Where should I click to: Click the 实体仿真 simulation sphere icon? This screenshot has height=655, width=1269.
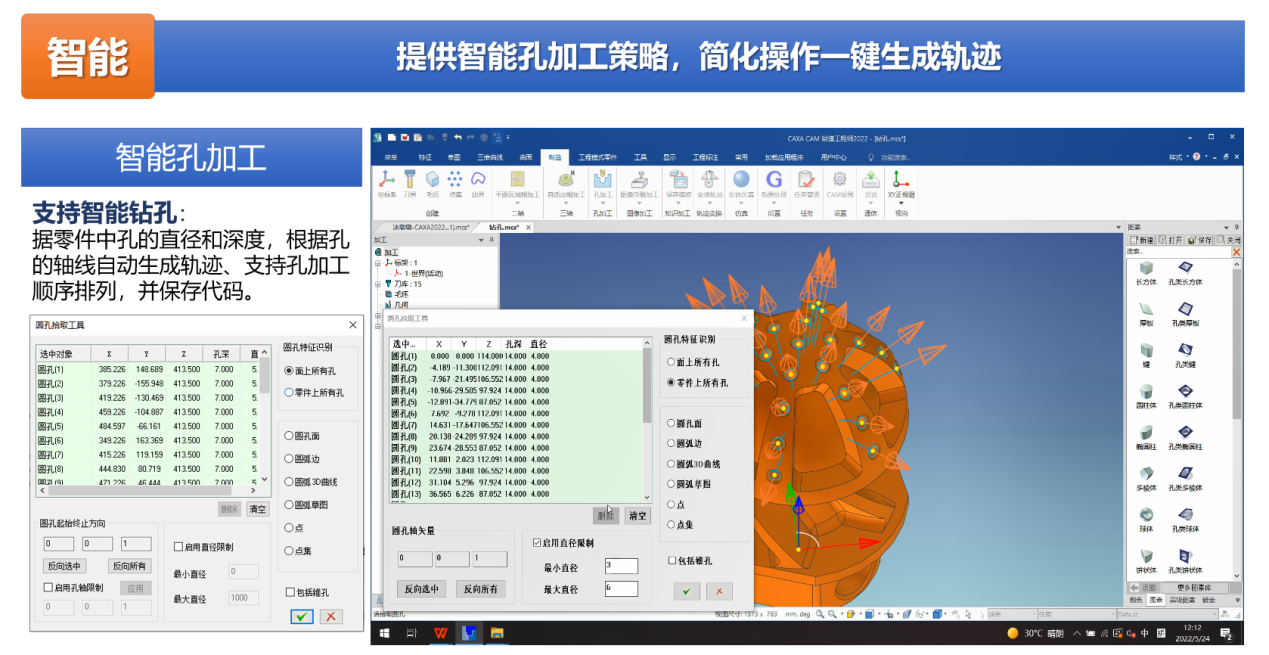click(741, 181)
